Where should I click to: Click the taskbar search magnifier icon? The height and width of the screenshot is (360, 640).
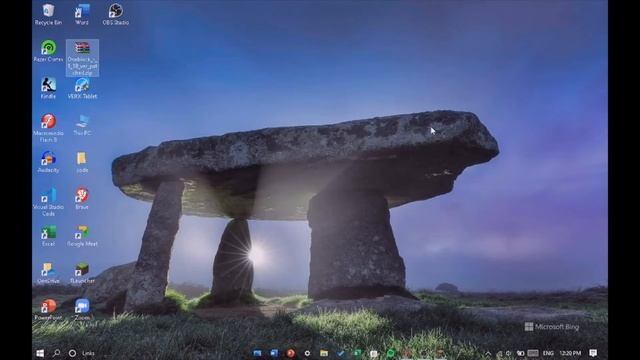56,353
